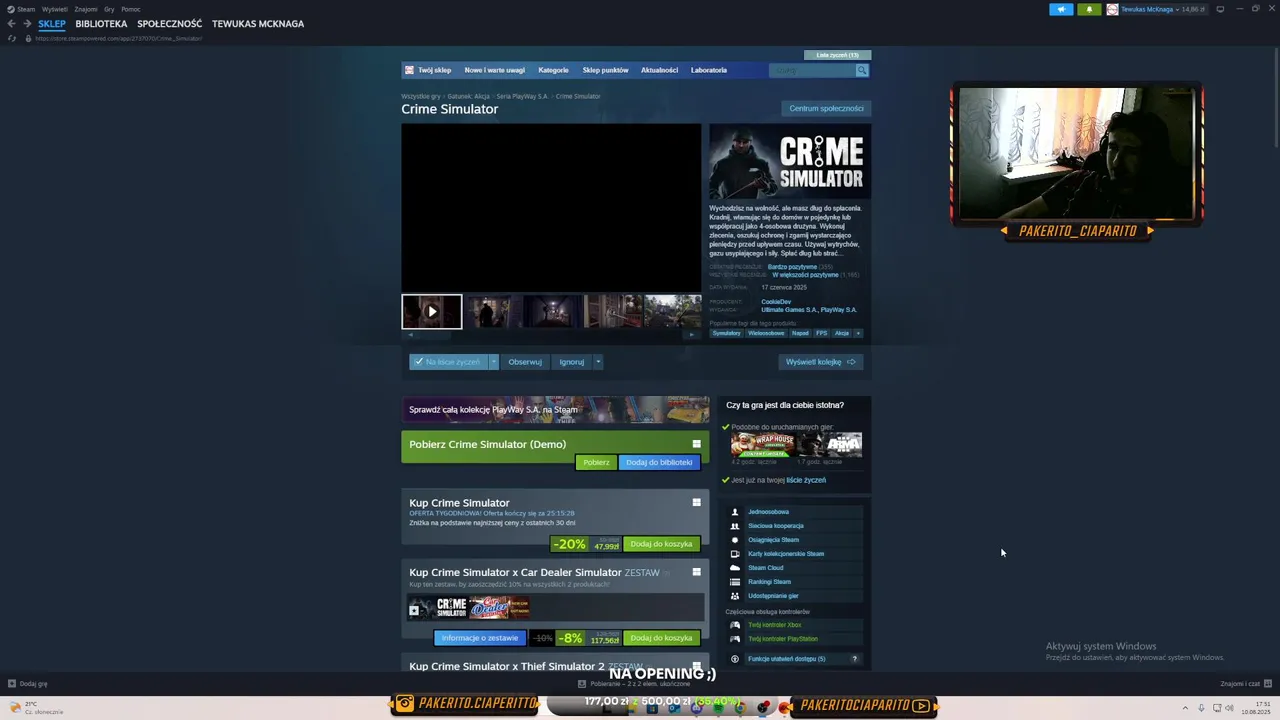The image size is (1280, 720).
Task: Click the Symulatory tag
Action: click(727, 333)
